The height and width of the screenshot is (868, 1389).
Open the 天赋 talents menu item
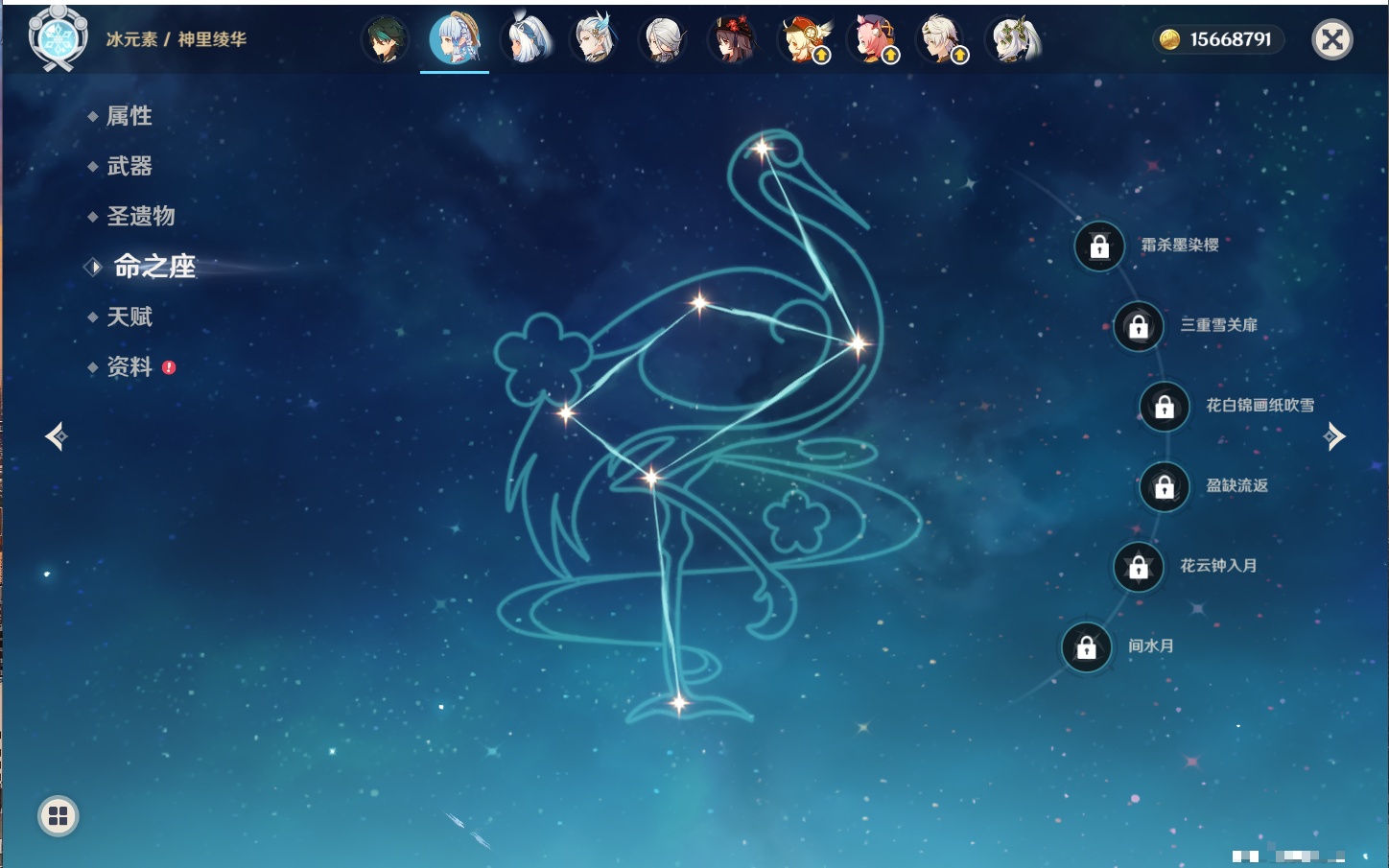pos(129,317)
